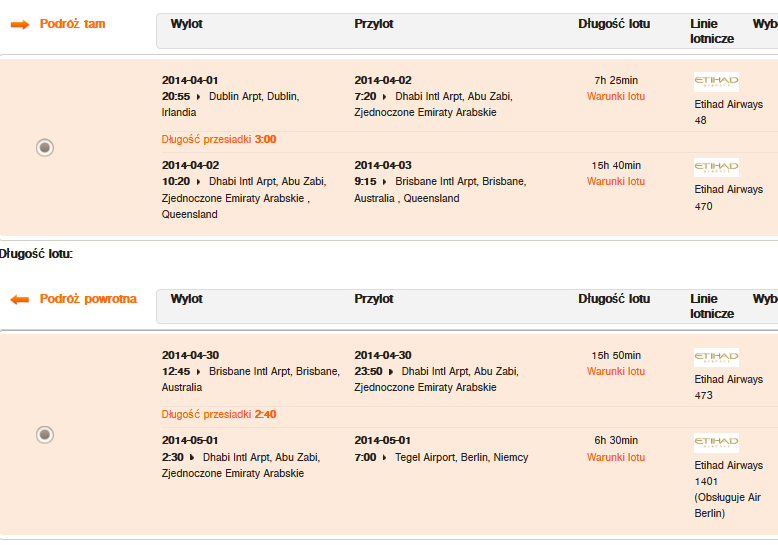Click the orange outbound arrow icon beside Podróż tam
This screenshot has height=545, width=778.
tap(20, 24)
